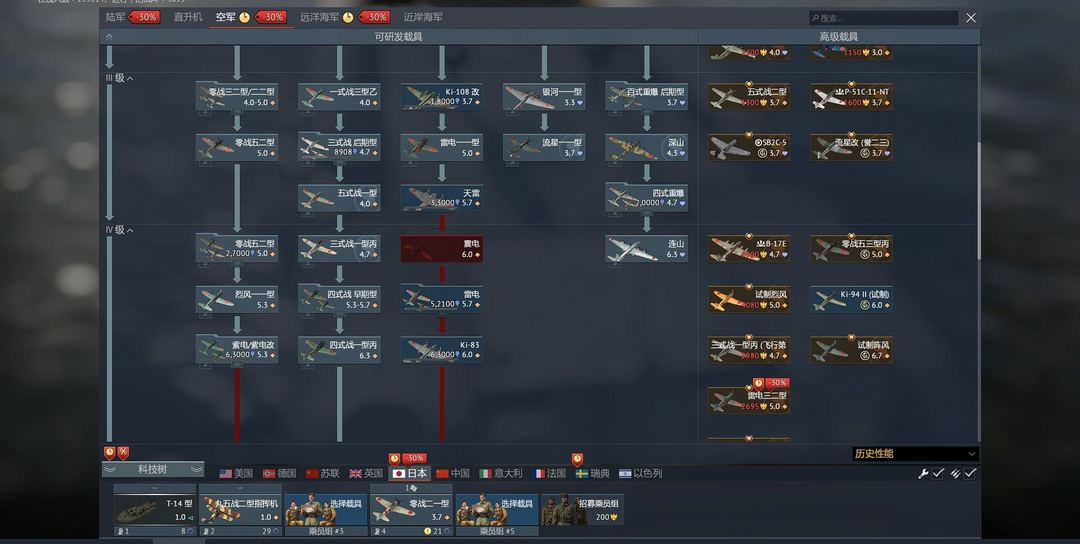Select the 震电 aircraft tile
The height and width of the screenshot is (544, 1080).
[x=442, y=249]
